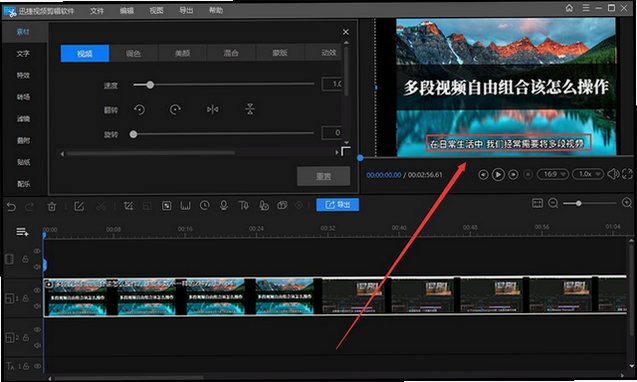The width and height of the screenshot is (637, 382).
Task: Flip the clip horizontally
Action: coord(212,109)
